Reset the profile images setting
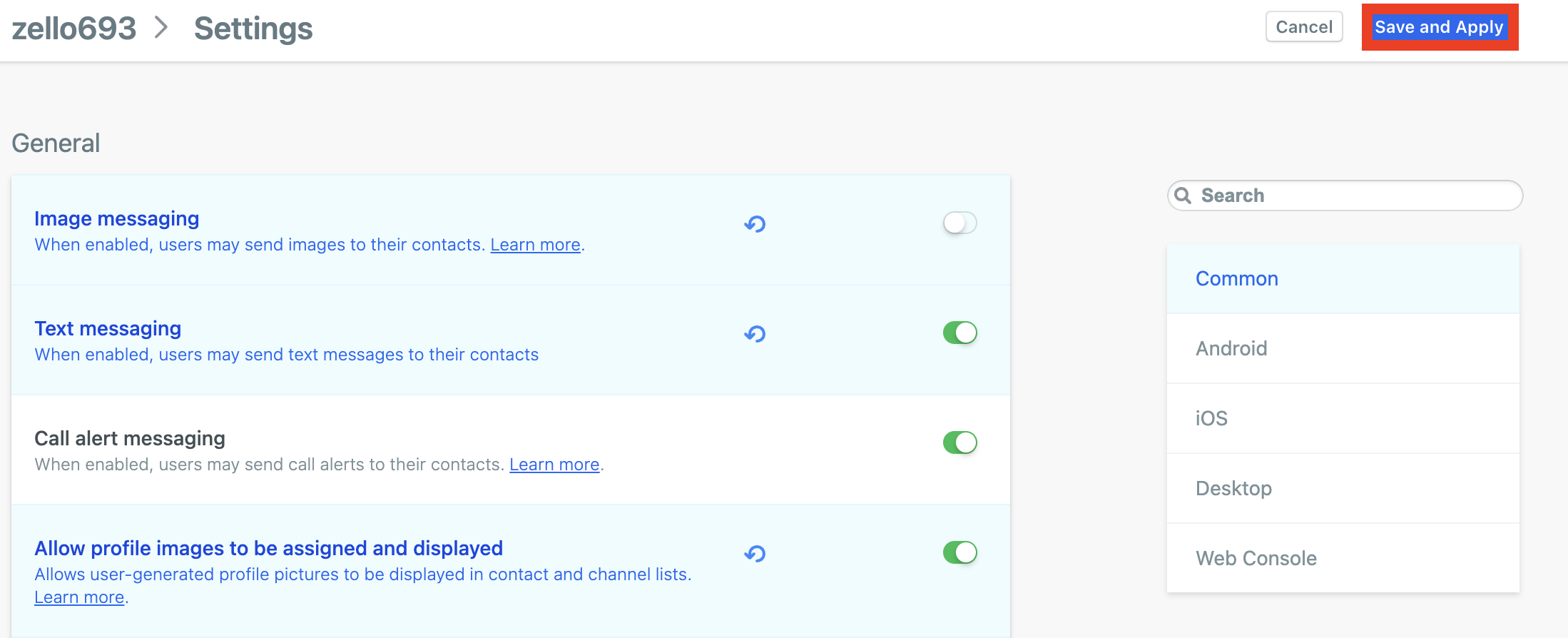The image size is (1568, 638). tap(755, 554)
